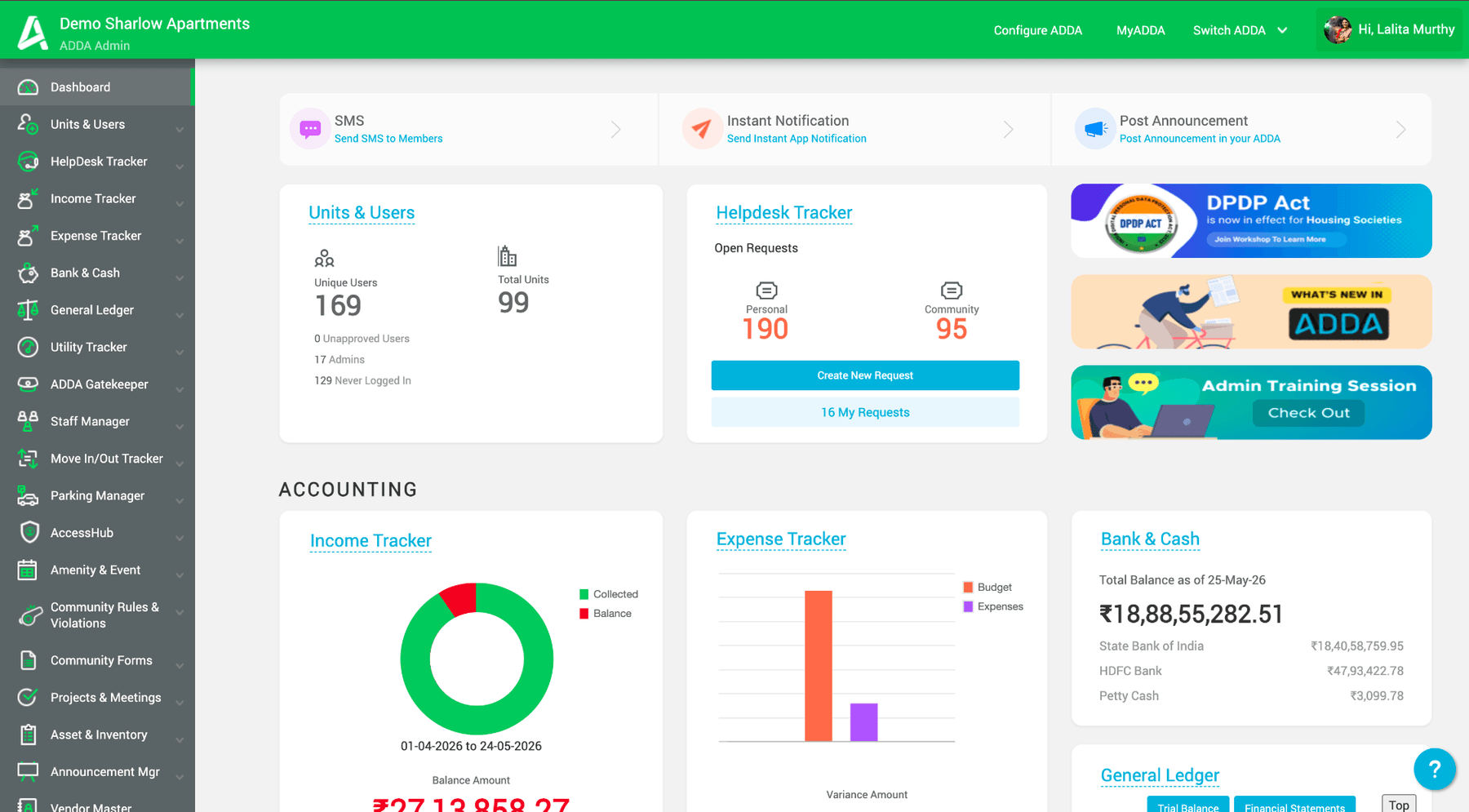The image size is (1469, 812).
Task: Click the Asset & Inventory clipboard icon
Action: pyautogui.click(x=28, y=734)
